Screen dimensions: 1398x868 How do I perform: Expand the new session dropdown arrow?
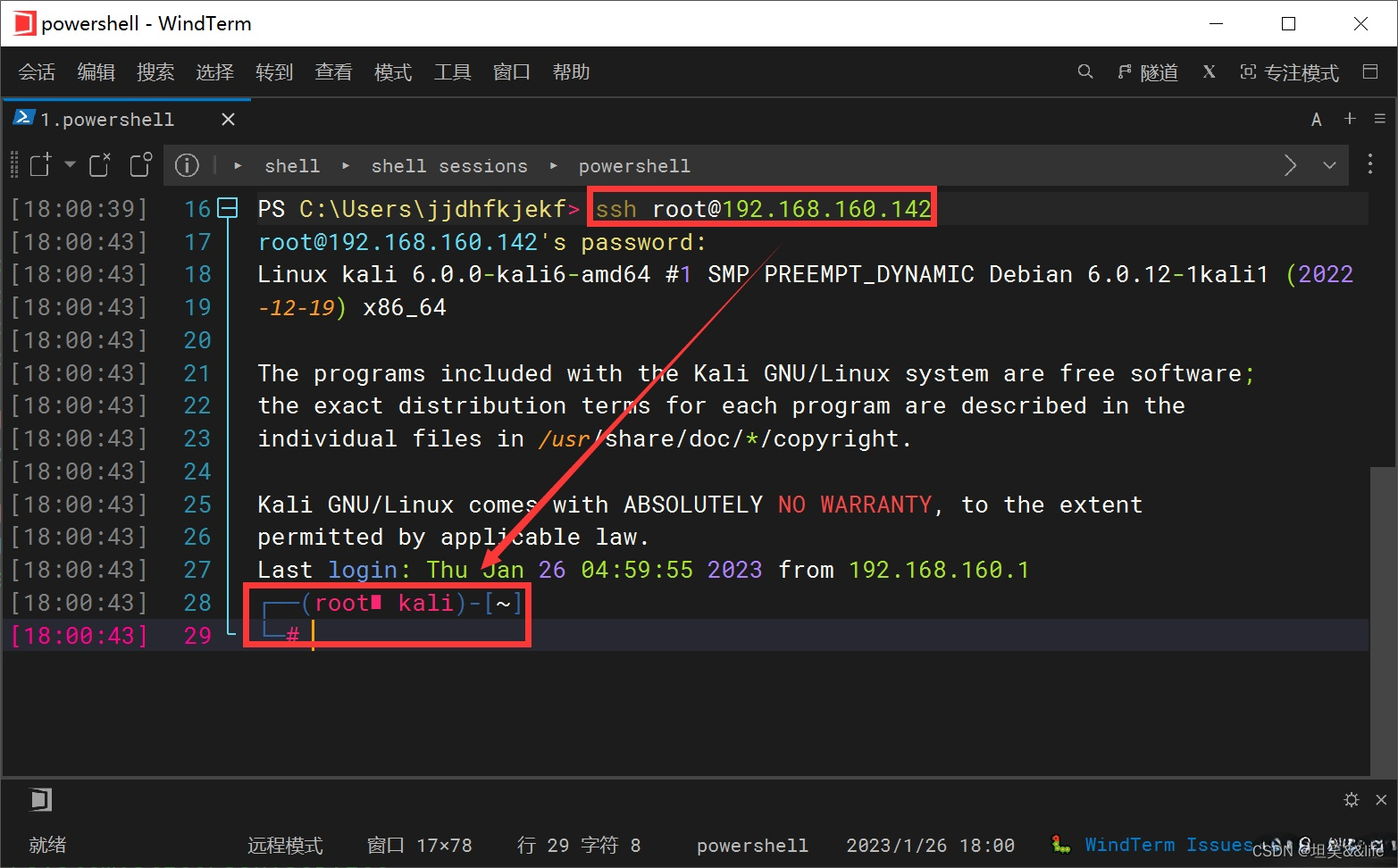point(70,165)
